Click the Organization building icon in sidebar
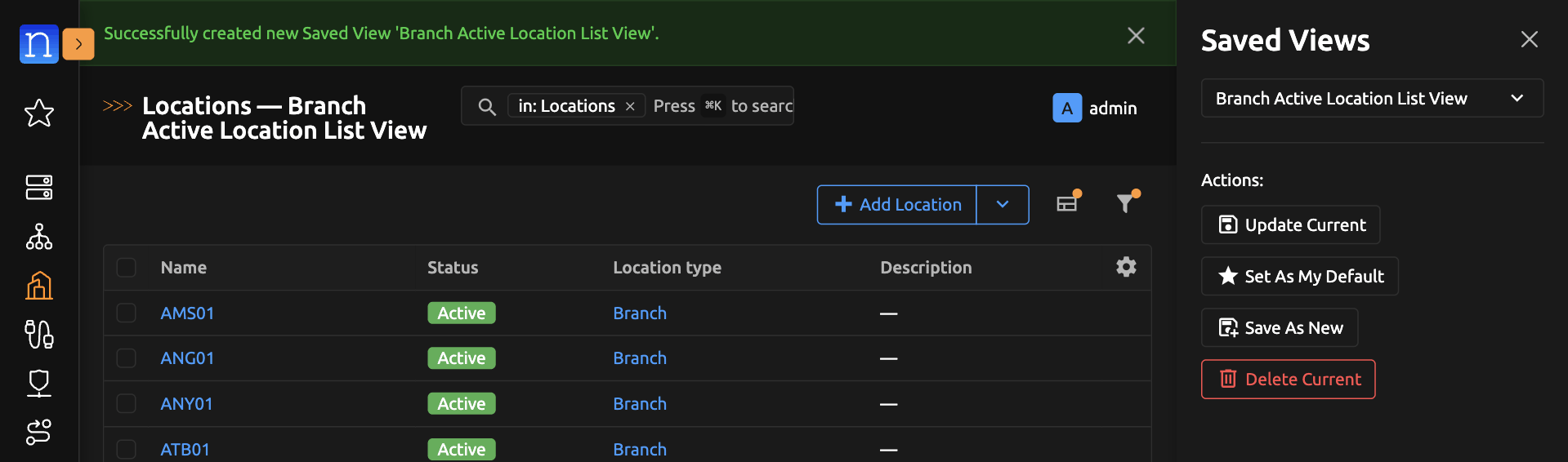This screenshot has width=1568, height=462. coord(39,286)
